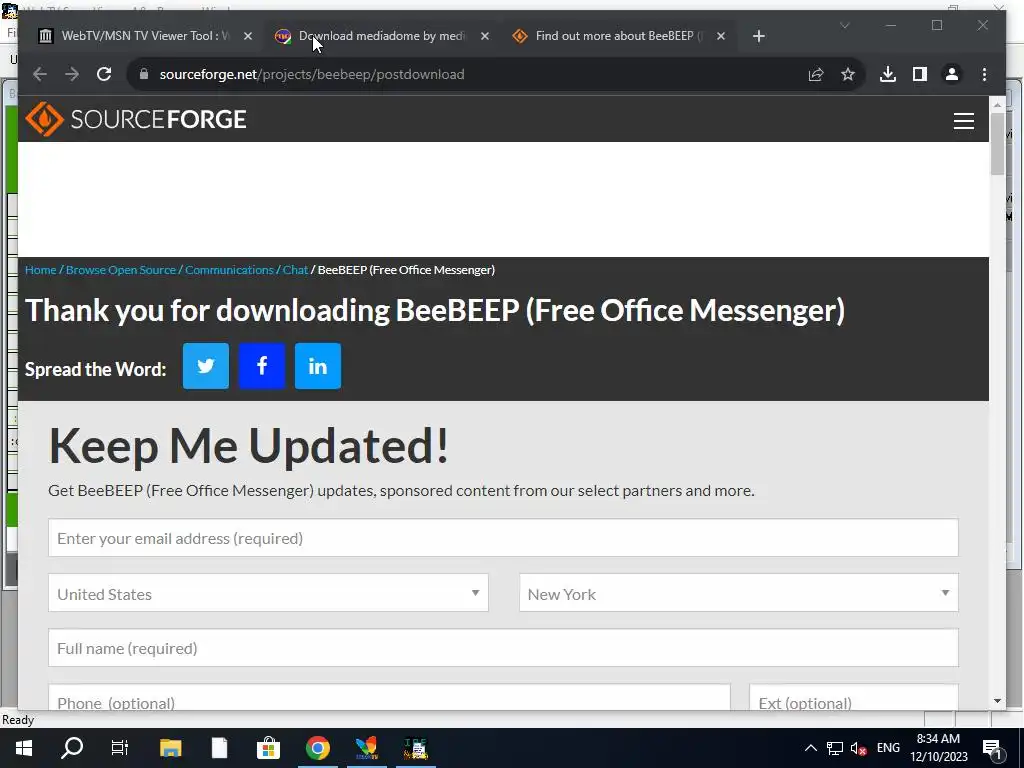This screenshot has height=768, width=1024.
Task: Close the WebTV/MSN TV Viewer tab
Action: [x=248, y=37]
